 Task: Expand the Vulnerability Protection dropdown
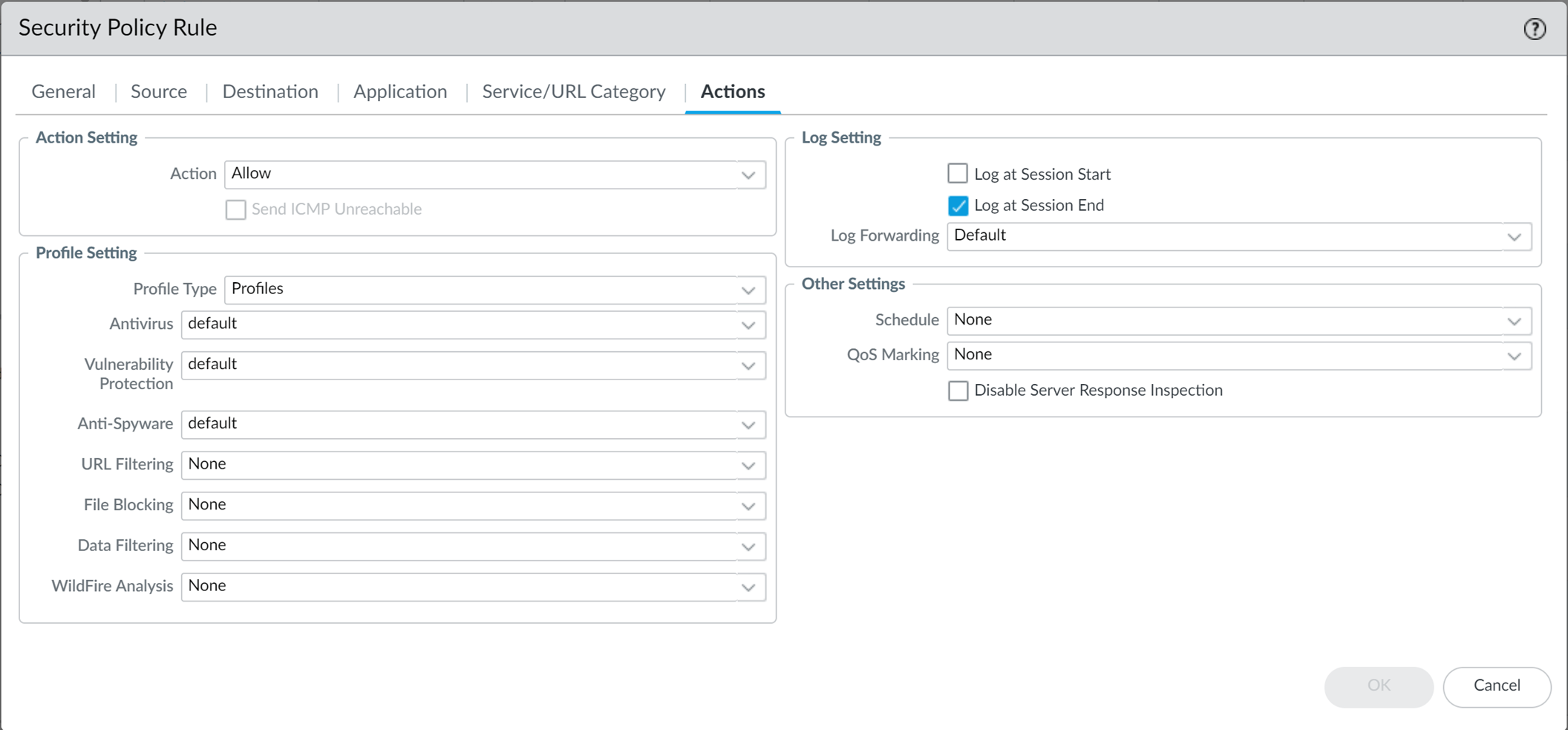click(x=474, y=365)
